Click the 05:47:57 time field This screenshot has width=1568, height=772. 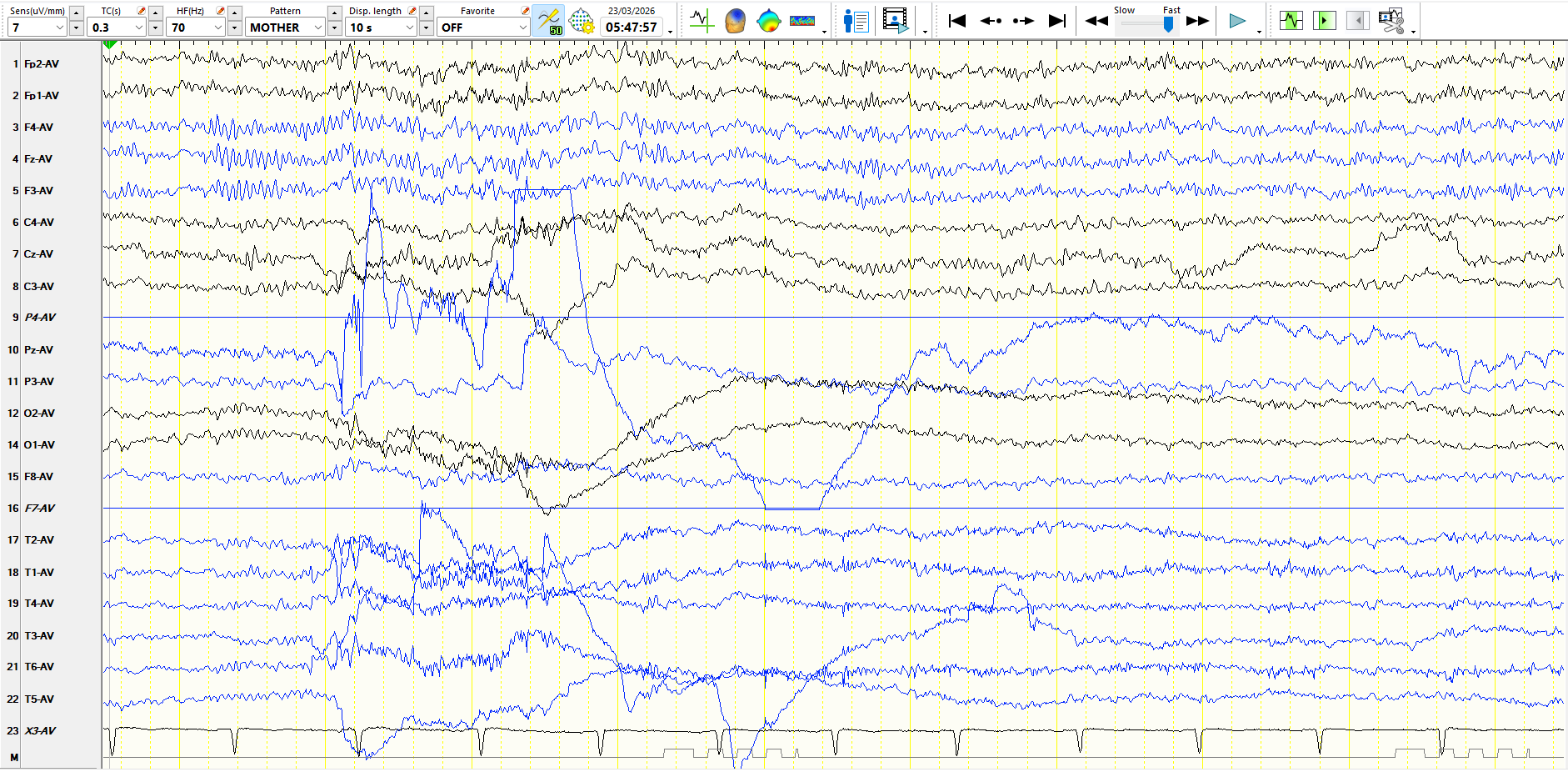[632, 28]
